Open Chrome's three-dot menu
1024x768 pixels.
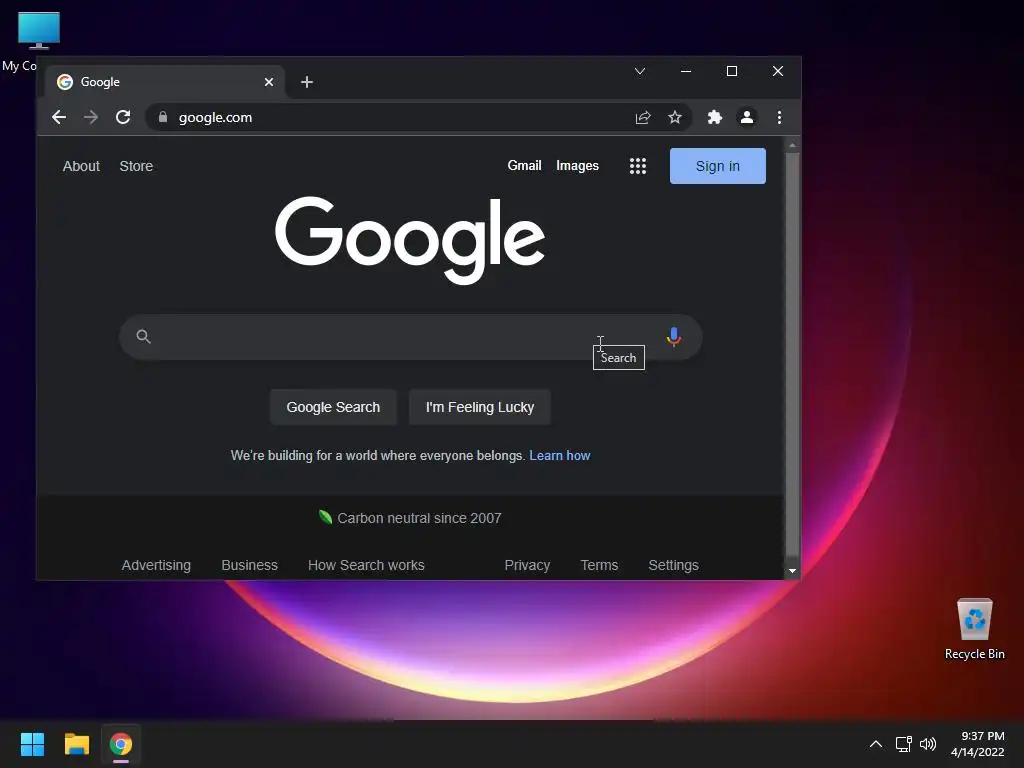(x=779, y=118)
